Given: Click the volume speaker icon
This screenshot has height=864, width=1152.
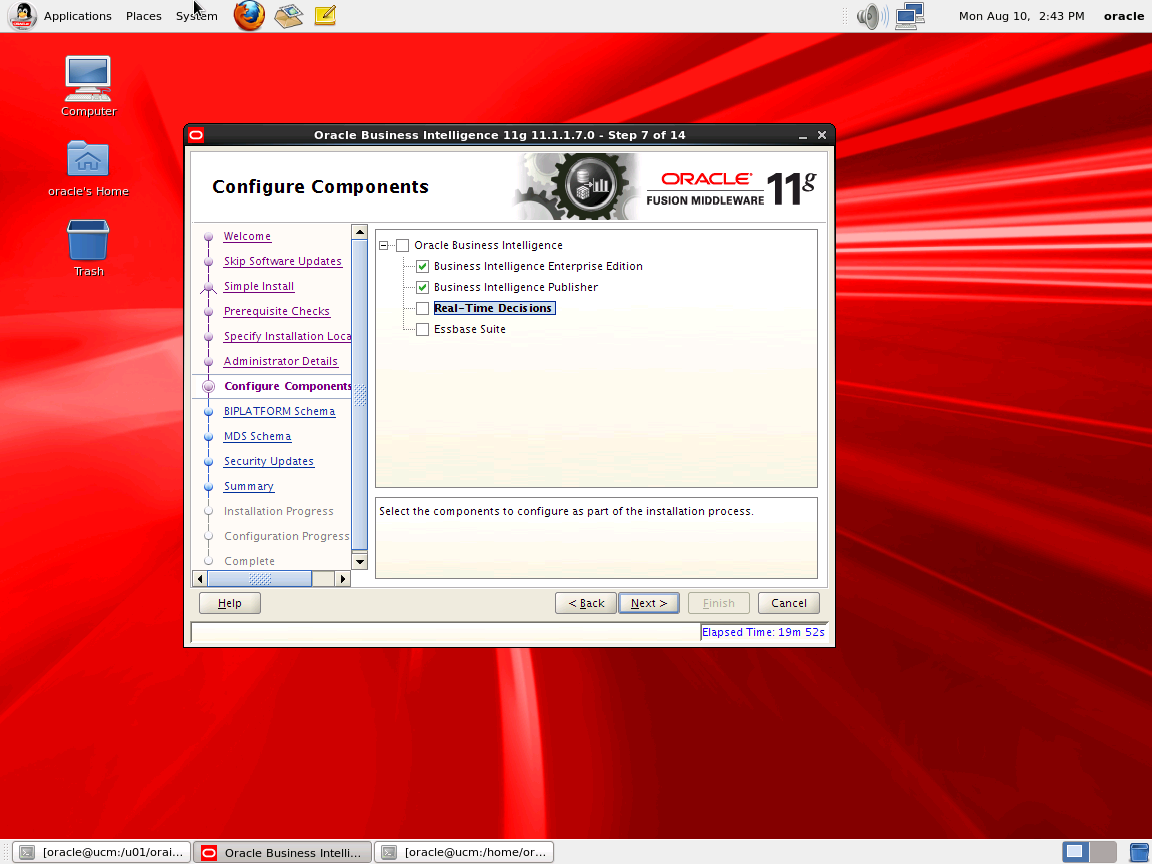Looking at the screenshot, I should pyautogui.click(x=871, y=15).
